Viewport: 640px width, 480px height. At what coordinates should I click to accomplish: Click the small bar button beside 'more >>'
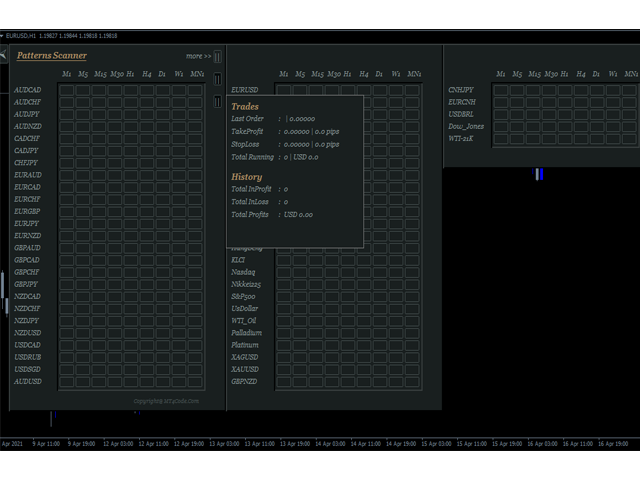click(218, 57)
